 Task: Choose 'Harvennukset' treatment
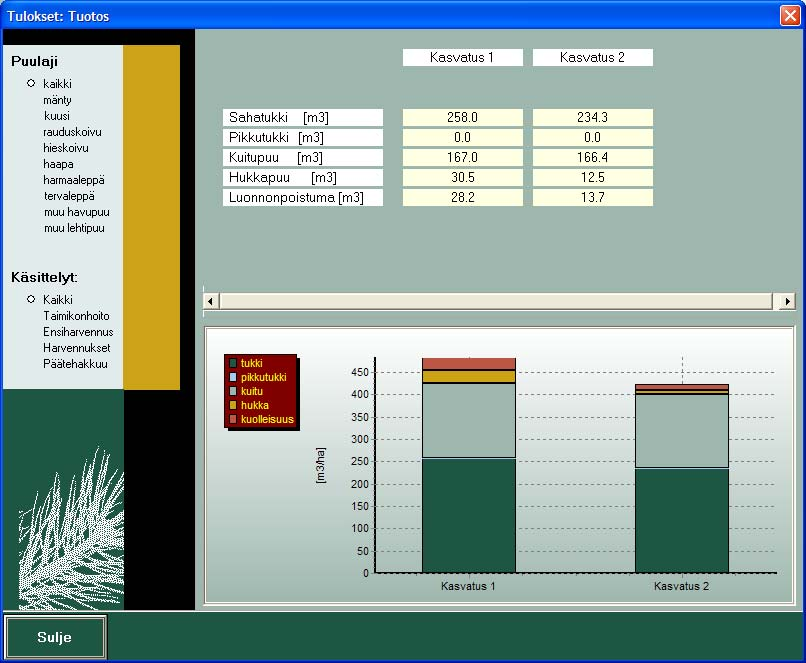(77, 348)
